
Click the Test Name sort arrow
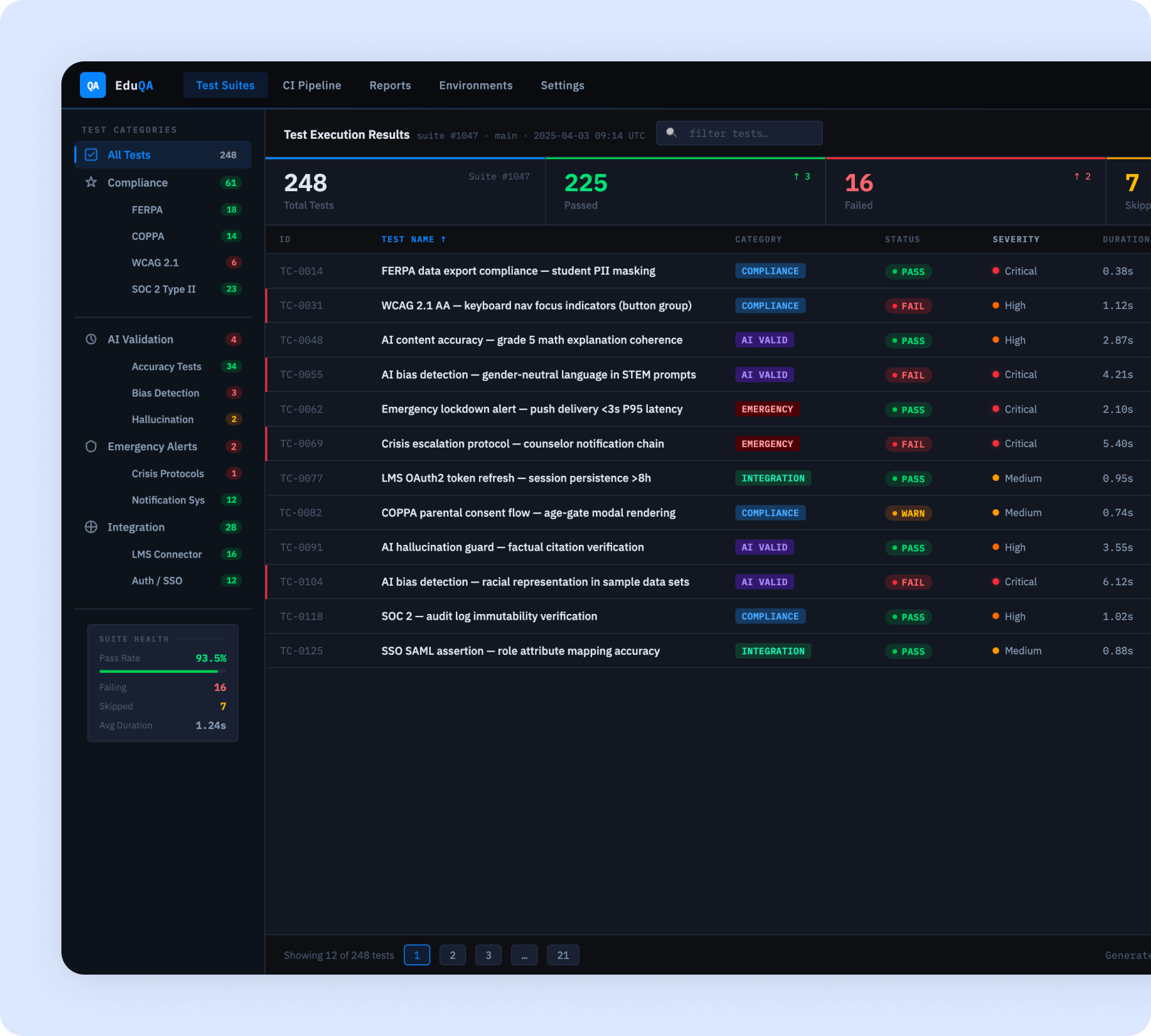click(443, 239)
